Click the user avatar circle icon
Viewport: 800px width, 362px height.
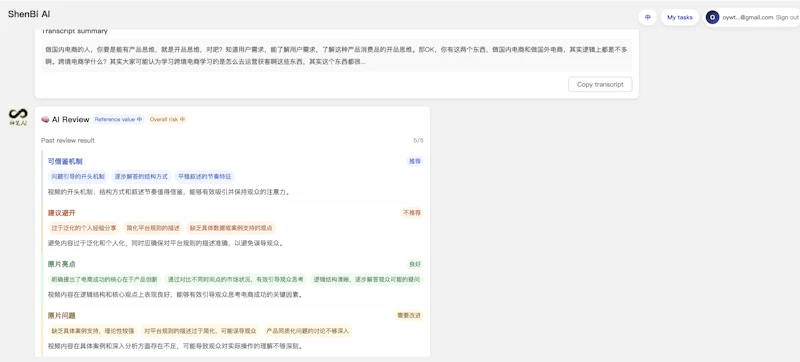point(712,17)
